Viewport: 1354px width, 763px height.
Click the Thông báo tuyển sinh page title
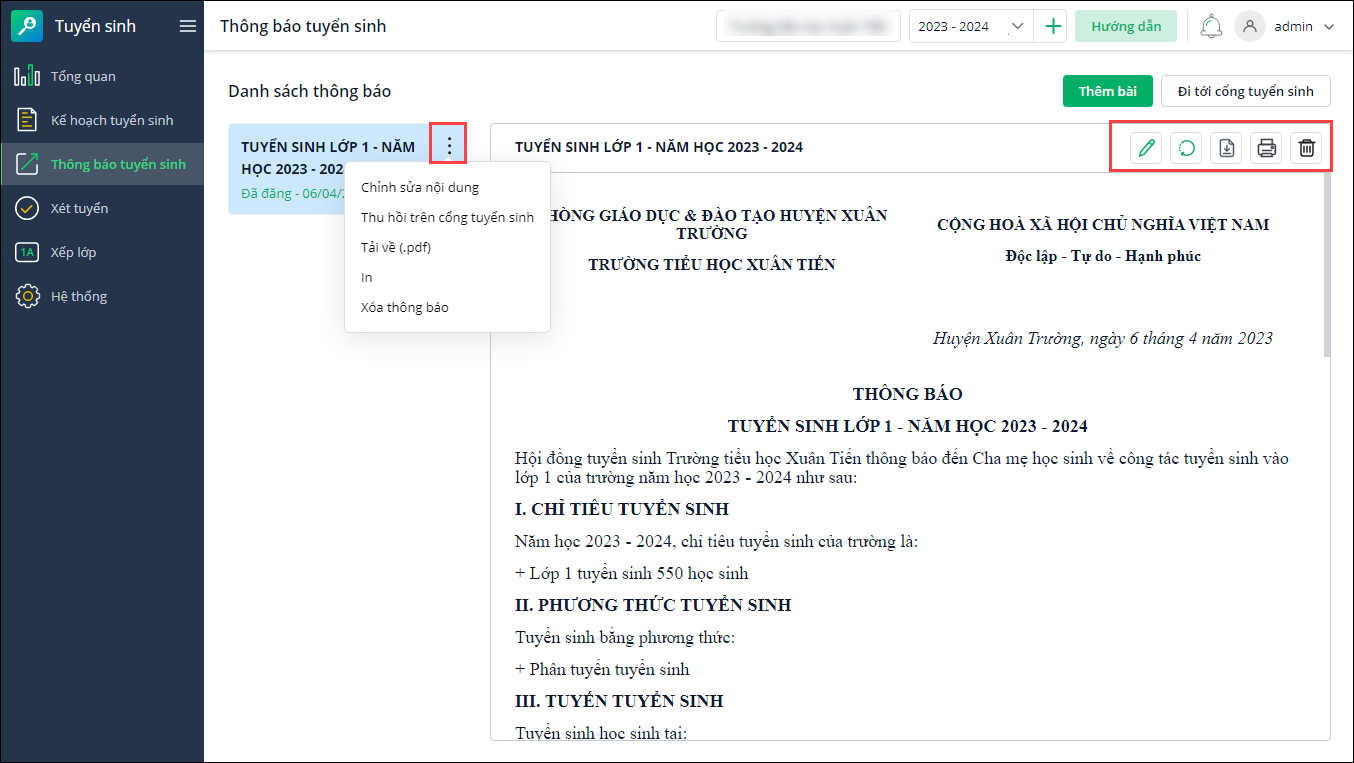303,26
